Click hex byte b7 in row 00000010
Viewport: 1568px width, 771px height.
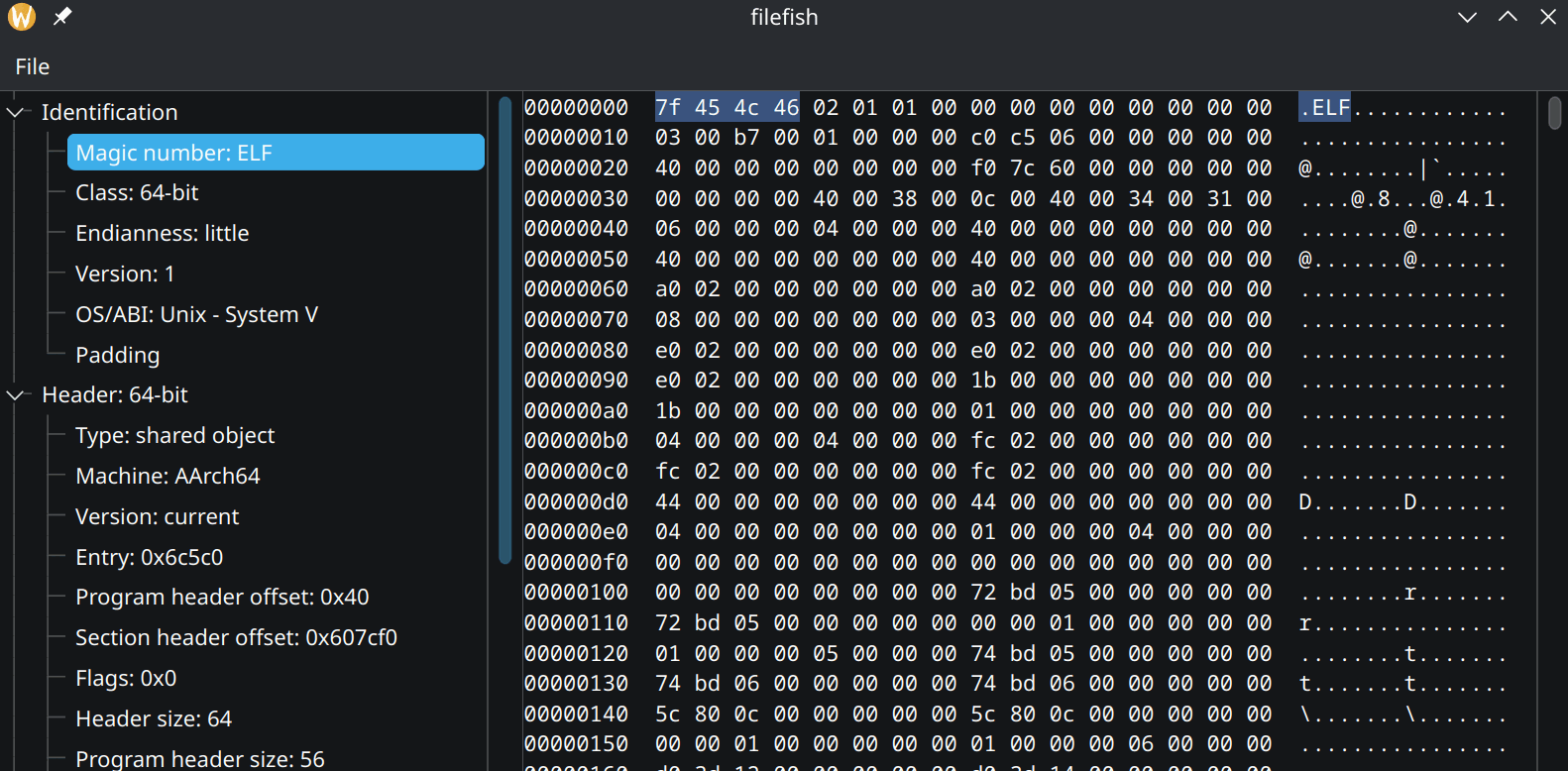pos(746,138)
